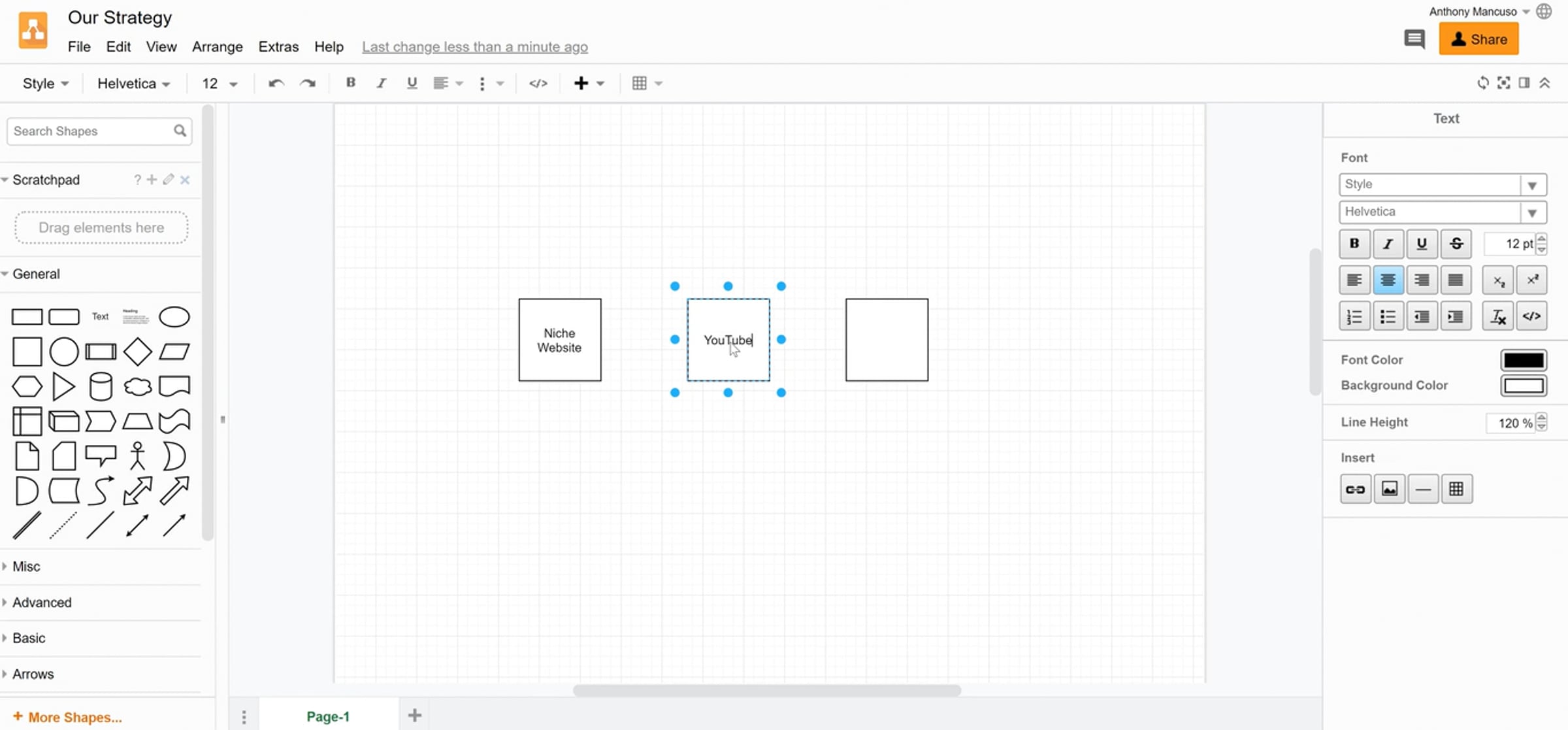Viewport: 1568px width, 730px height.
Task: Toggle strikethrough in the Text panel
Action: click(x=1456, y=244)
